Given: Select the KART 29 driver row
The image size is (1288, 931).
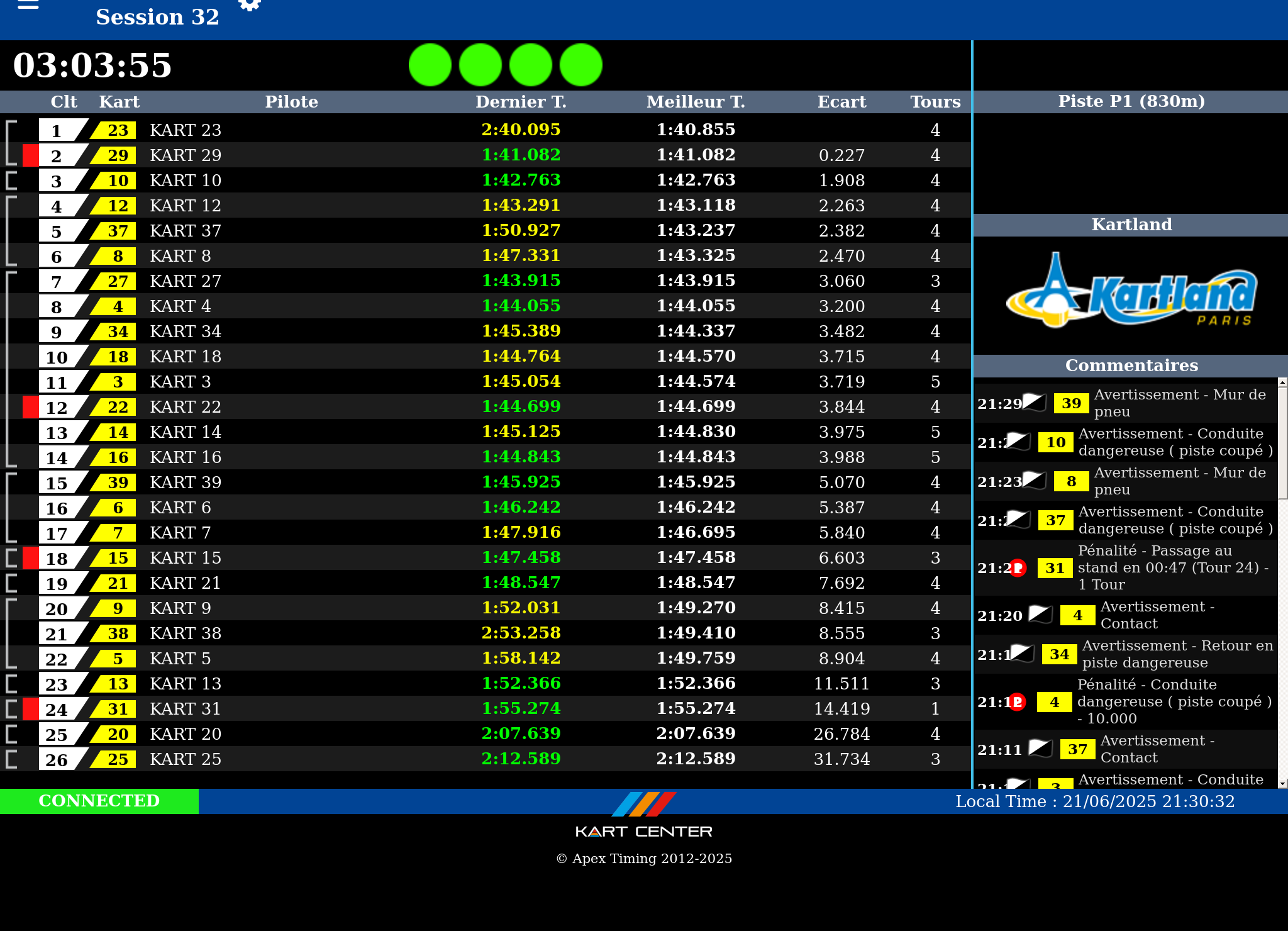Looking at the screenshot, I should (186, 155).
